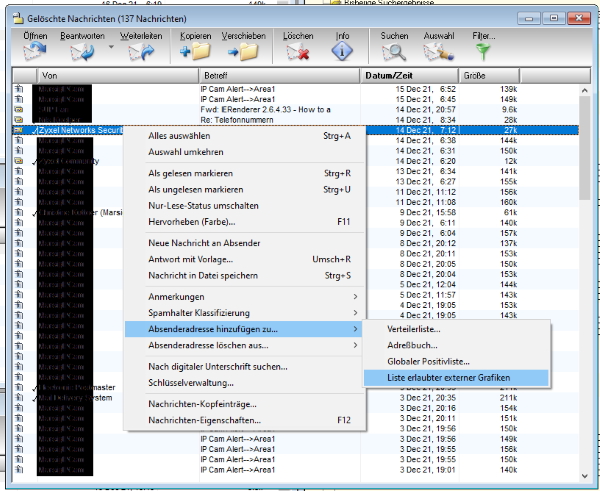Screen dimensions: 600x491
Task: Click the Beantworten reply icon
Action: (x=80, y=52)
